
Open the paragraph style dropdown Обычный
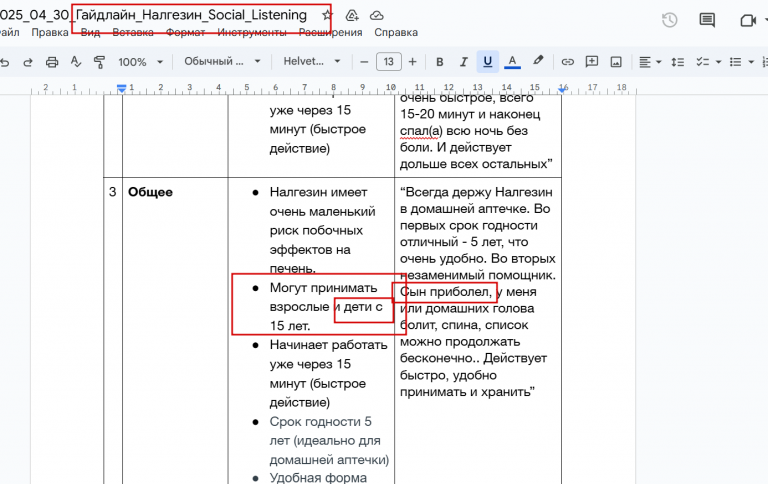pyautogui.click(x=222, y=62)
